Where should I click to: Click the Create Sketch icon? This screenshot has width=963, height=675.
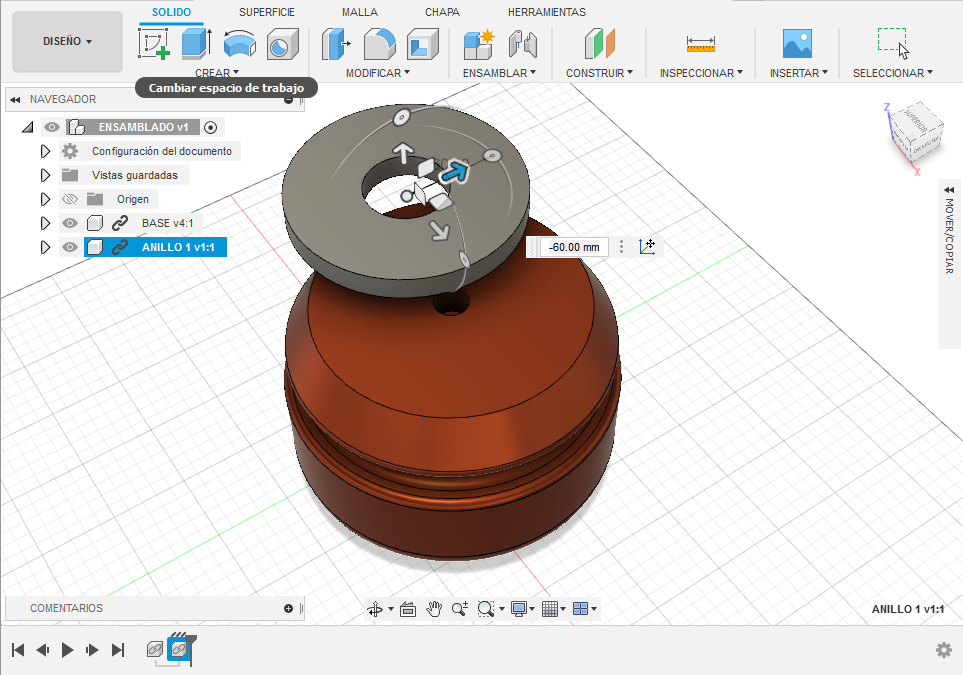point(154,44)
